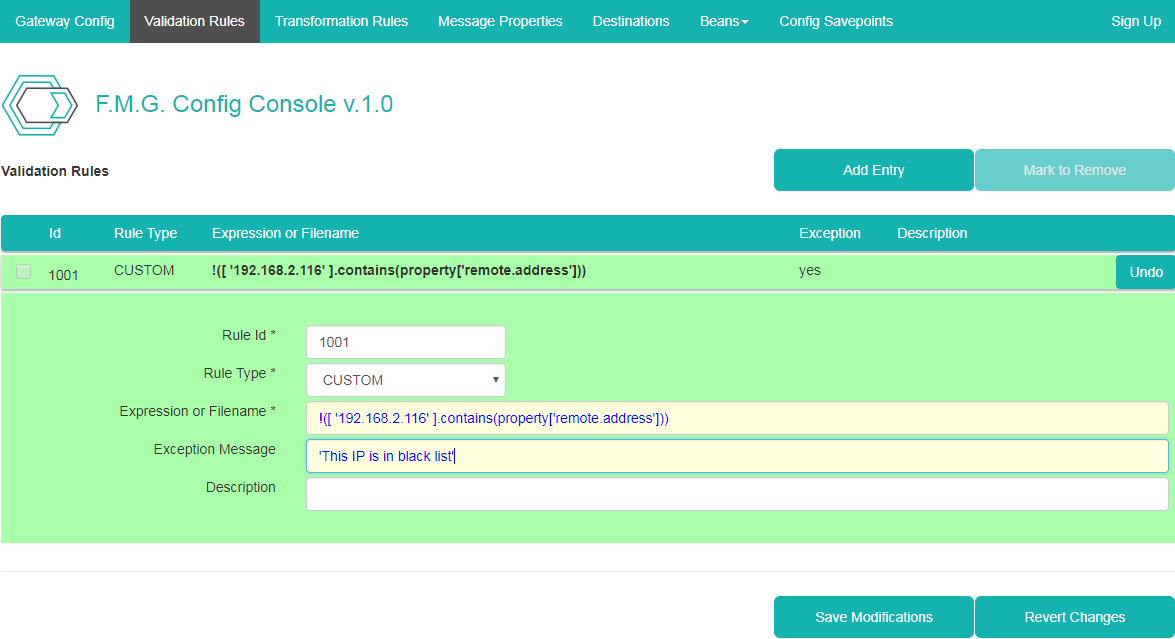Click the Sign Up link
This screenshot has width=1175, height=639.
tap(1136, 21)
